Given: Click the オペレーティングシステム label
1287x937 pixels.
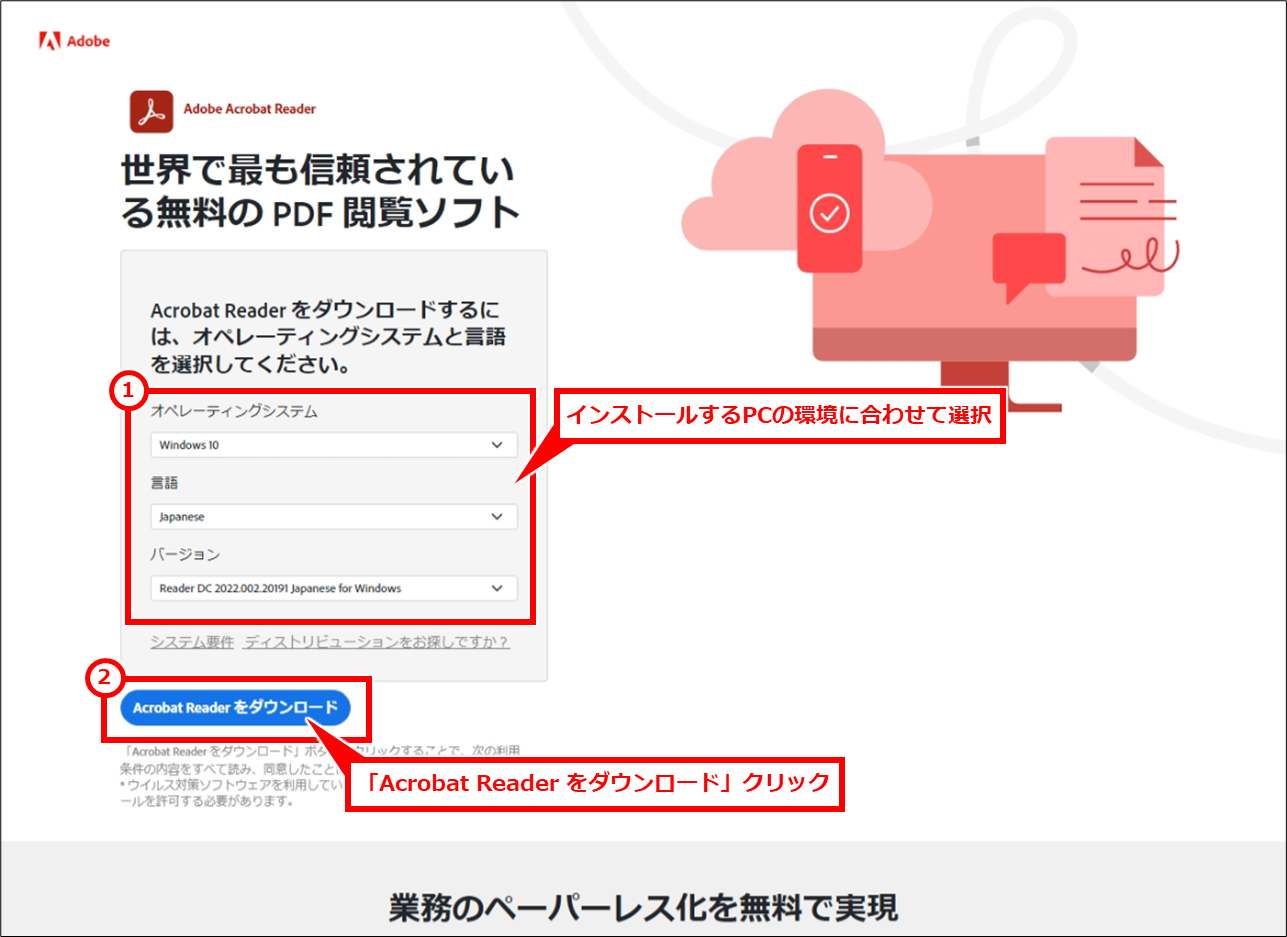Looking at the screenshot, I should pyautogui.click(x=234, y=411).
